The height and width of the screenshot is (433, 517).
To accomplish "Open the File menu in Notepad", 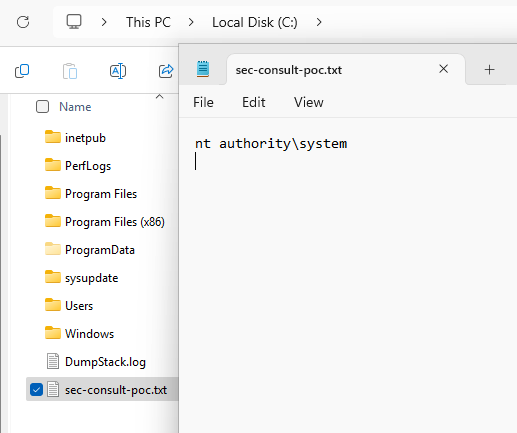I will coord(203,102).
